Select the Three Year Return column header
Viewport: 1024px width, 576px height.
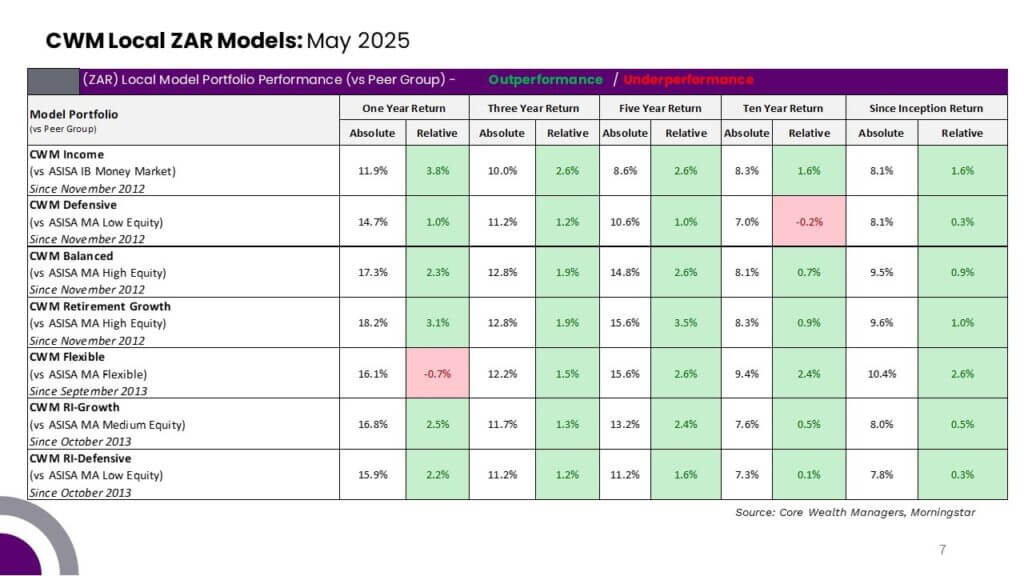pos(534,108)
